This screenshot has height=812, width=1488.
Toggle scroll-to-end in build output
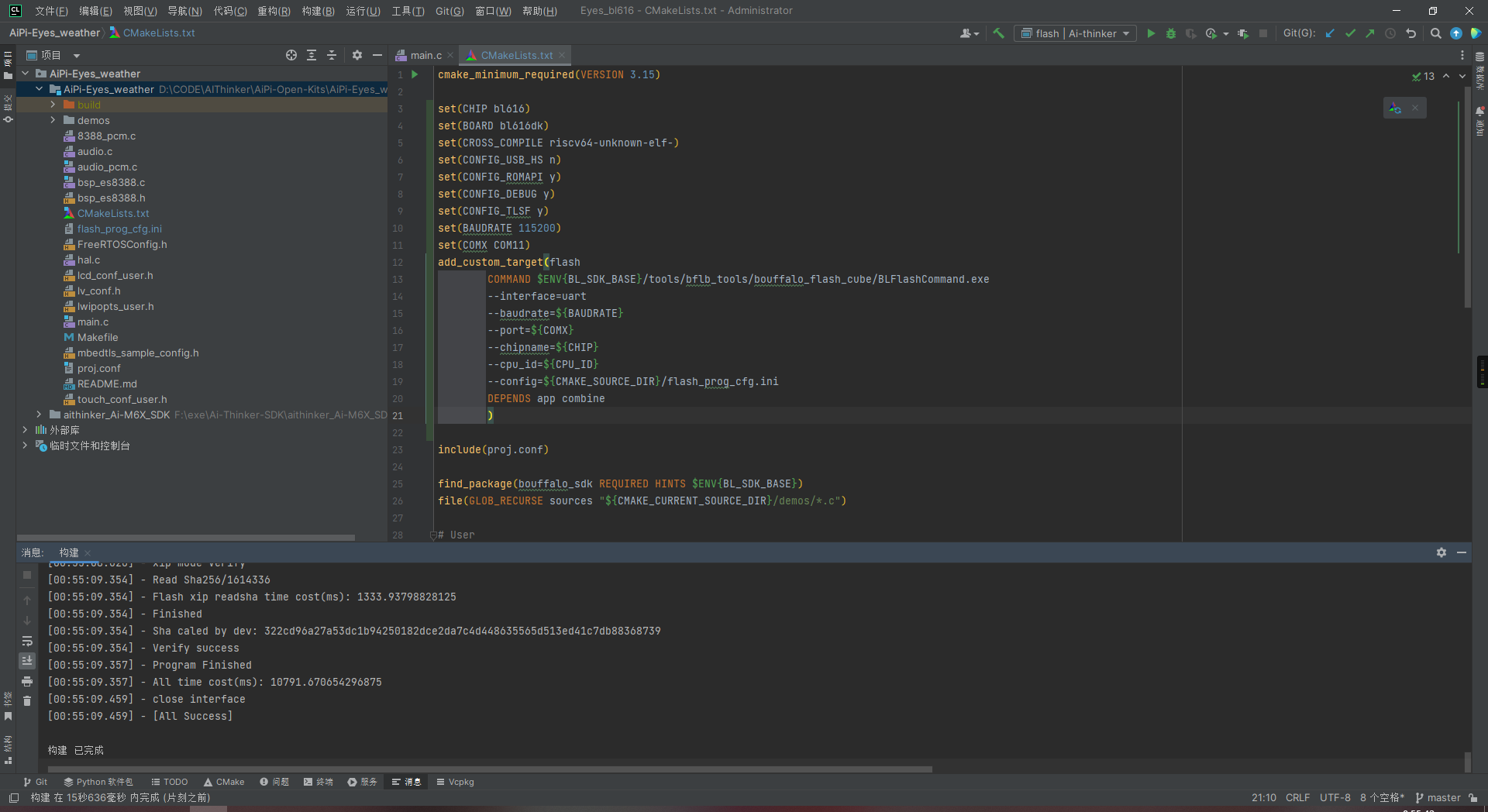click(27, 660)
